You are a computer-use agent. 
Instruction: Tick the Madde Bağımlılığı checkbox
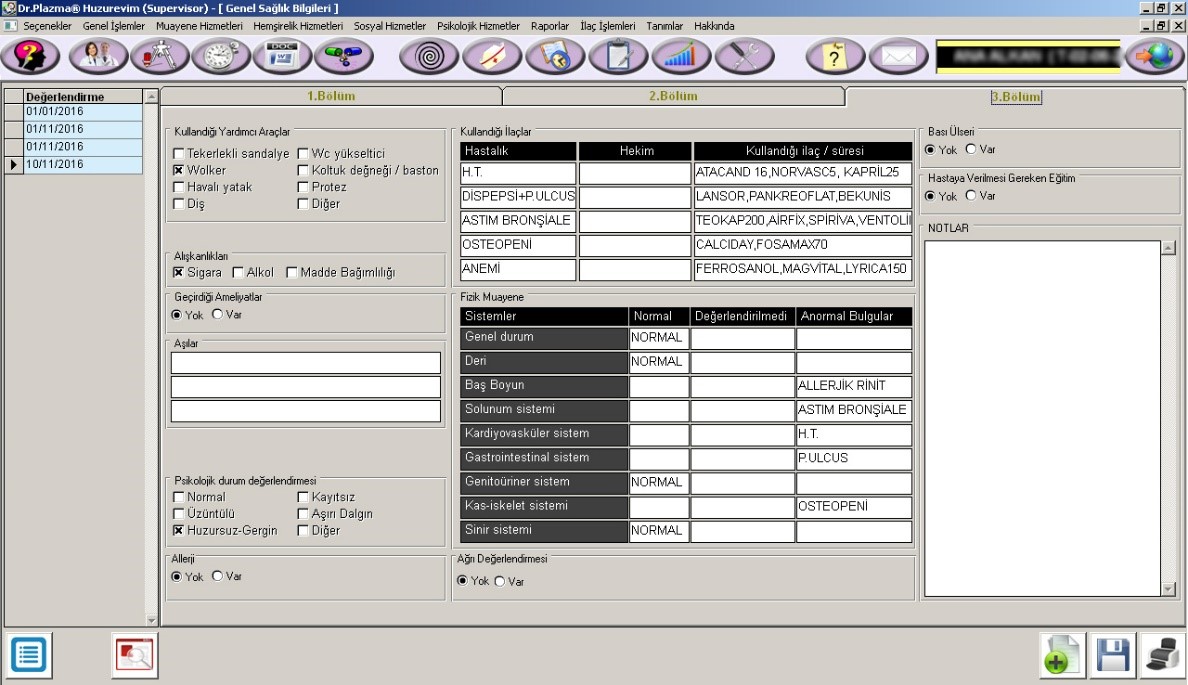point(292,272)
